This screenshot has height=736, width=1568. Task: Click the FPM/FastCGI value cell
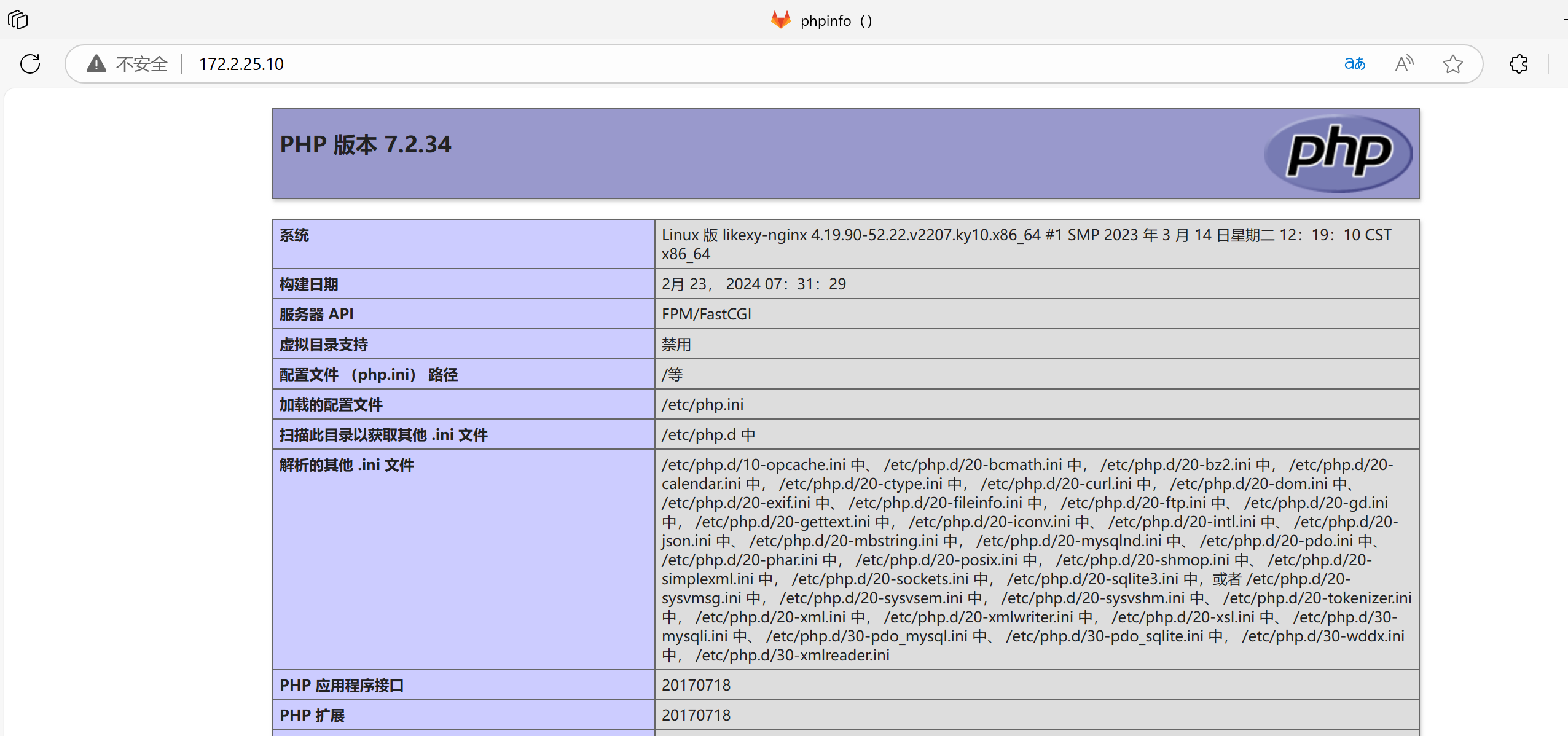pos(707,315)
